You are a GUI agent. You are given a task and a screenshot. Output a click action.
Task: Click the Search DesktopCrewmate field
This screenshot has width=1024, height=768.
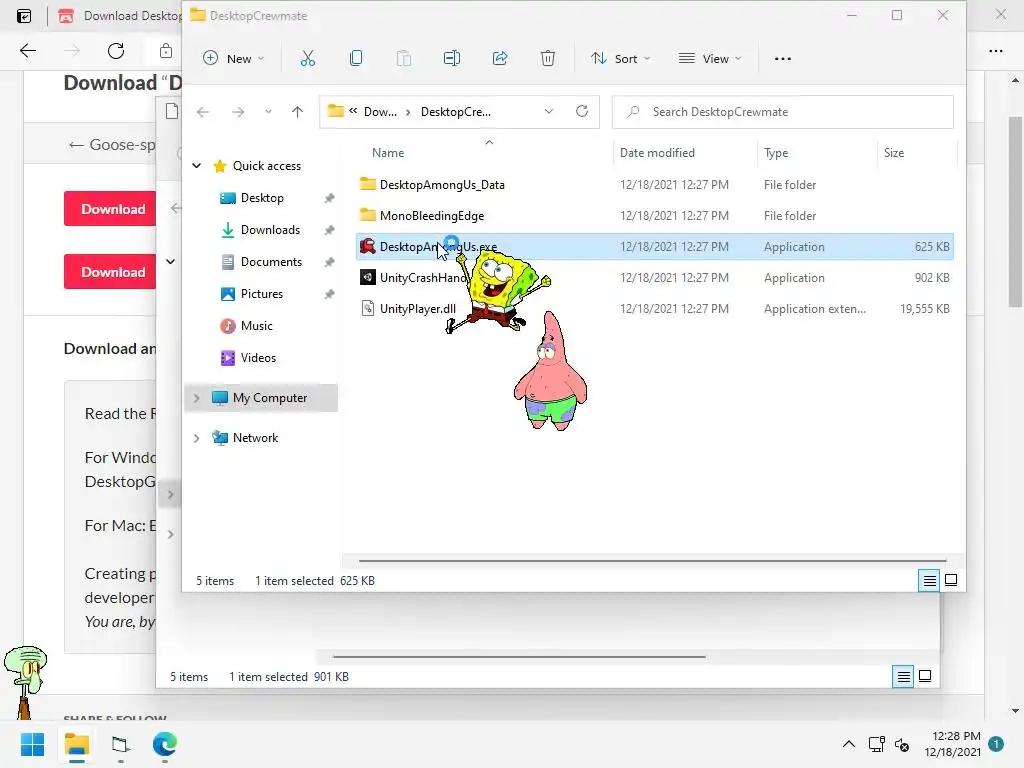tap(782, 112)
